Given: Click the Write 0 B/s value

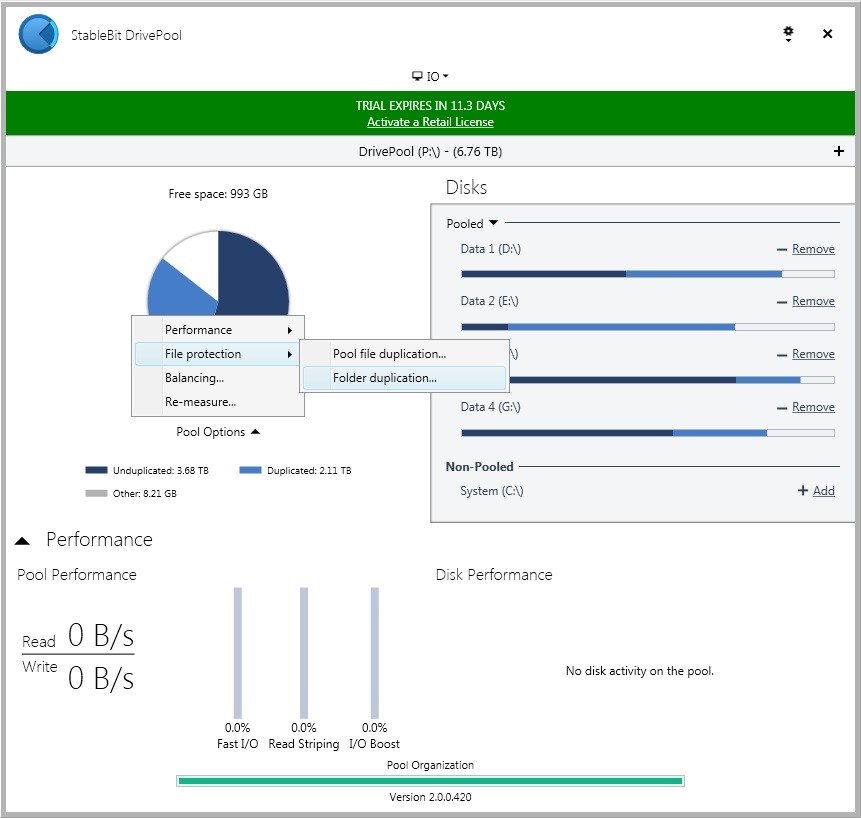Looking at the screenshot, I should click(101, 678).
